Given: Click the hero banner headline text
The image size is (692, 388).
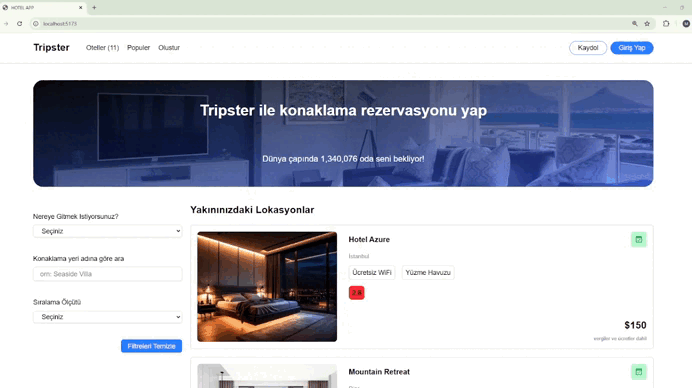Looking at the screenshot, I should click(343, 110).
